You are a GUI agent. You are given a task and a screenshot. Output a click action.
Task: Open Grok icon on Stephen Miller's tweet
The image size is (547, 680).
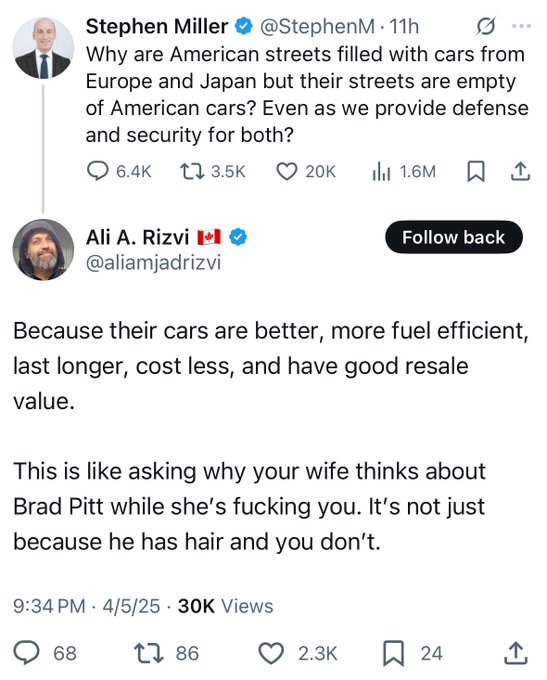485,27
